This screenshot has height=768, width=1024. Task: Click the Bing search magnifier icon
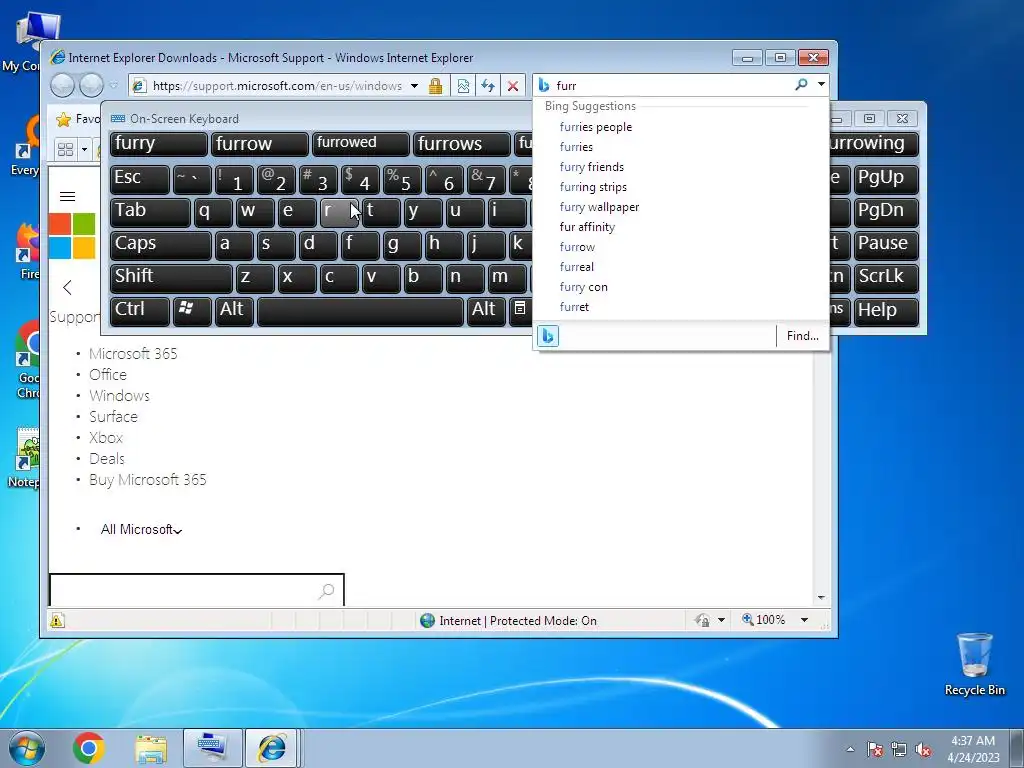coord(801,85)
